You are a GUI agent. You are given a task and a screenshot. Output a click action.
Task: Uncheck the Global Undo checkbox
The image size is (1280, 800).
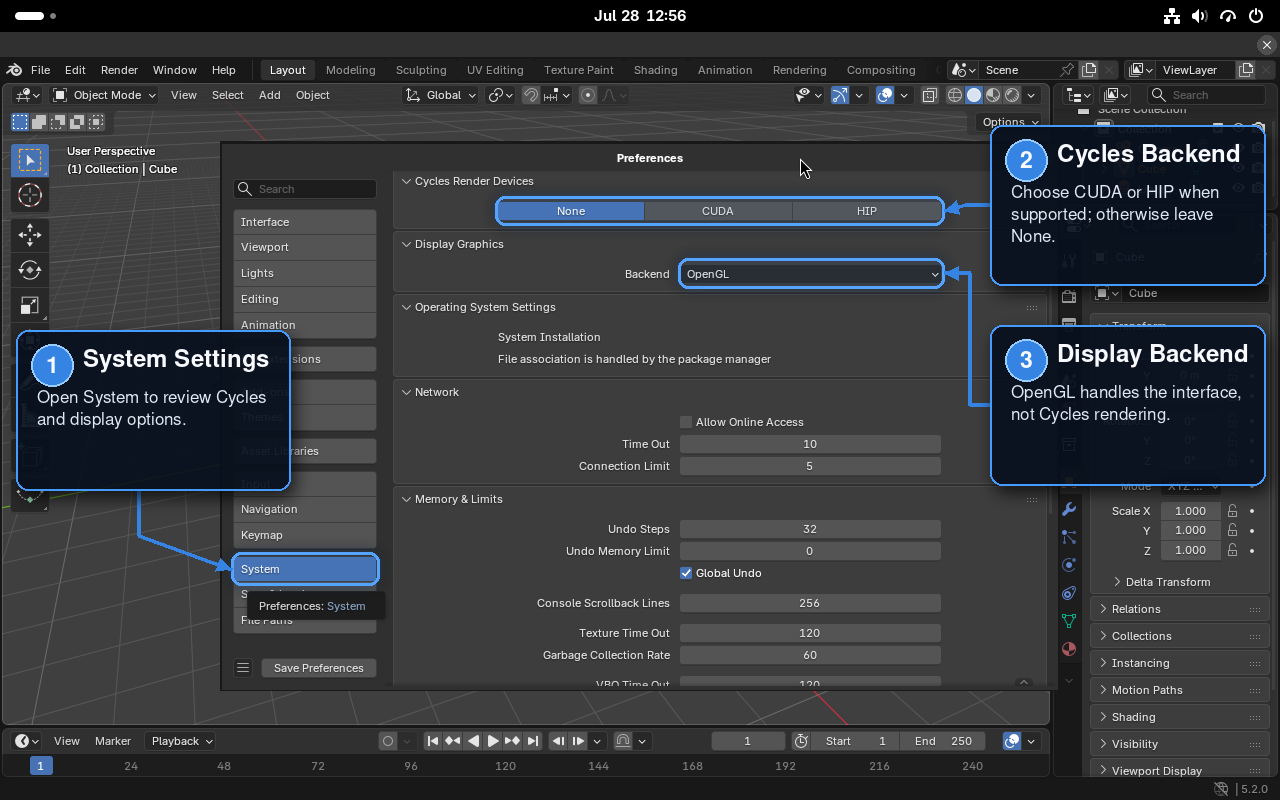click(686, 573)
